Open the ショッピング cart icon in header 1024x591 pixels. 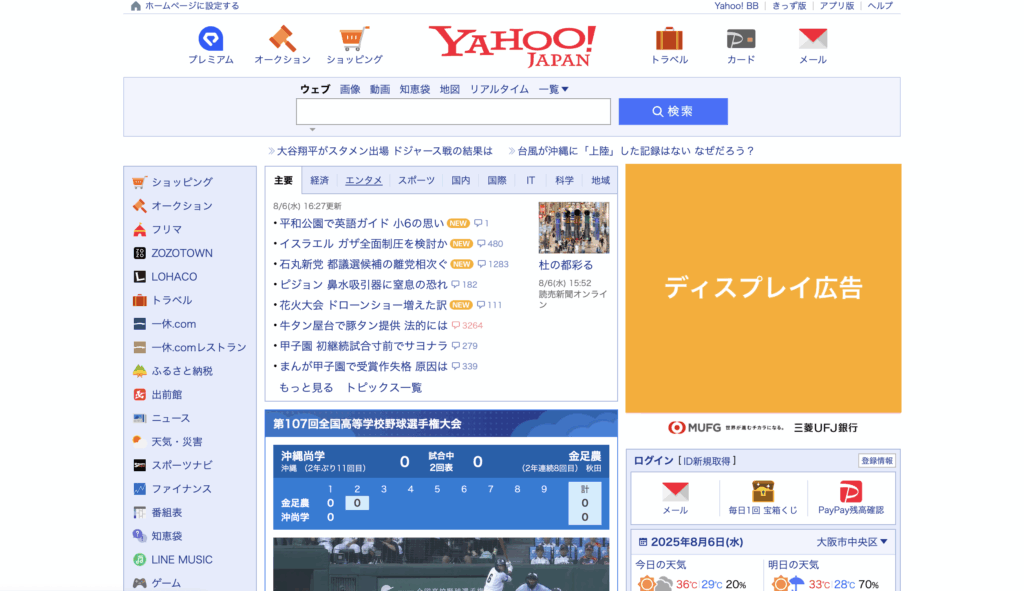[354, 39]
